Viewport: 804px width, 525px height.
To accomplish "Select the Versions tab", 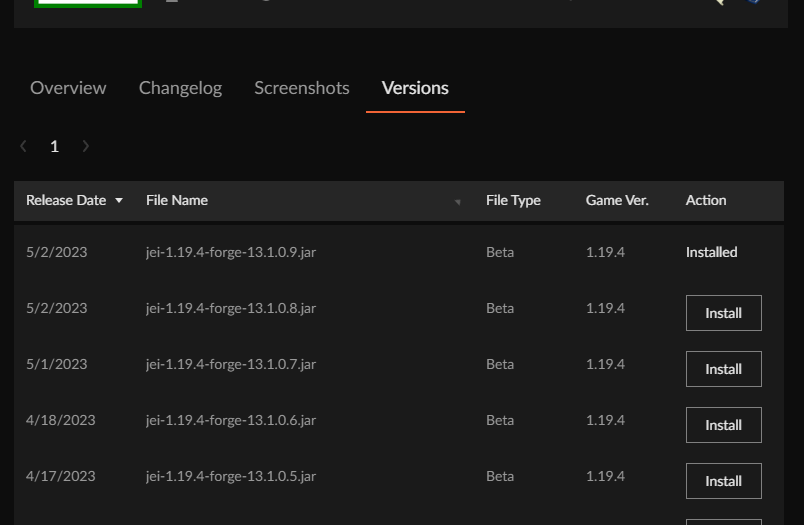I will pyautogui.click(x=415, y=88).
